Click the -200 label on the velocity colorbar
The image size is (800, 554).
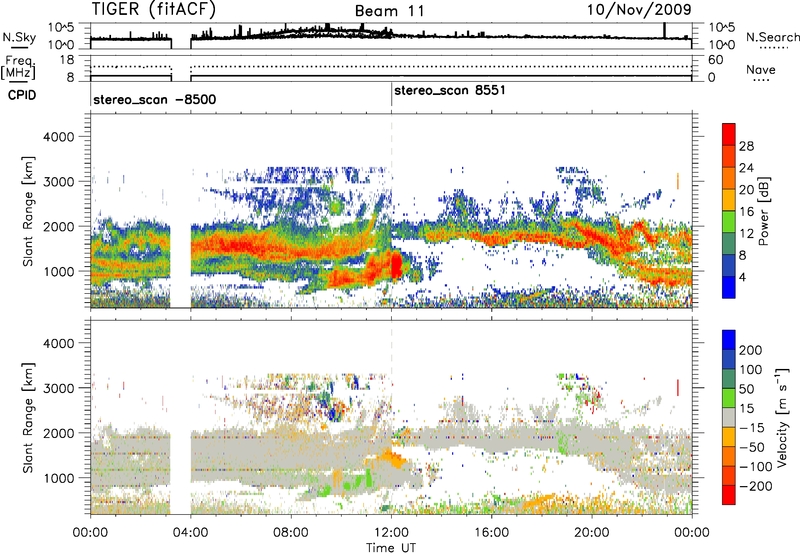[x=756, y=486]
